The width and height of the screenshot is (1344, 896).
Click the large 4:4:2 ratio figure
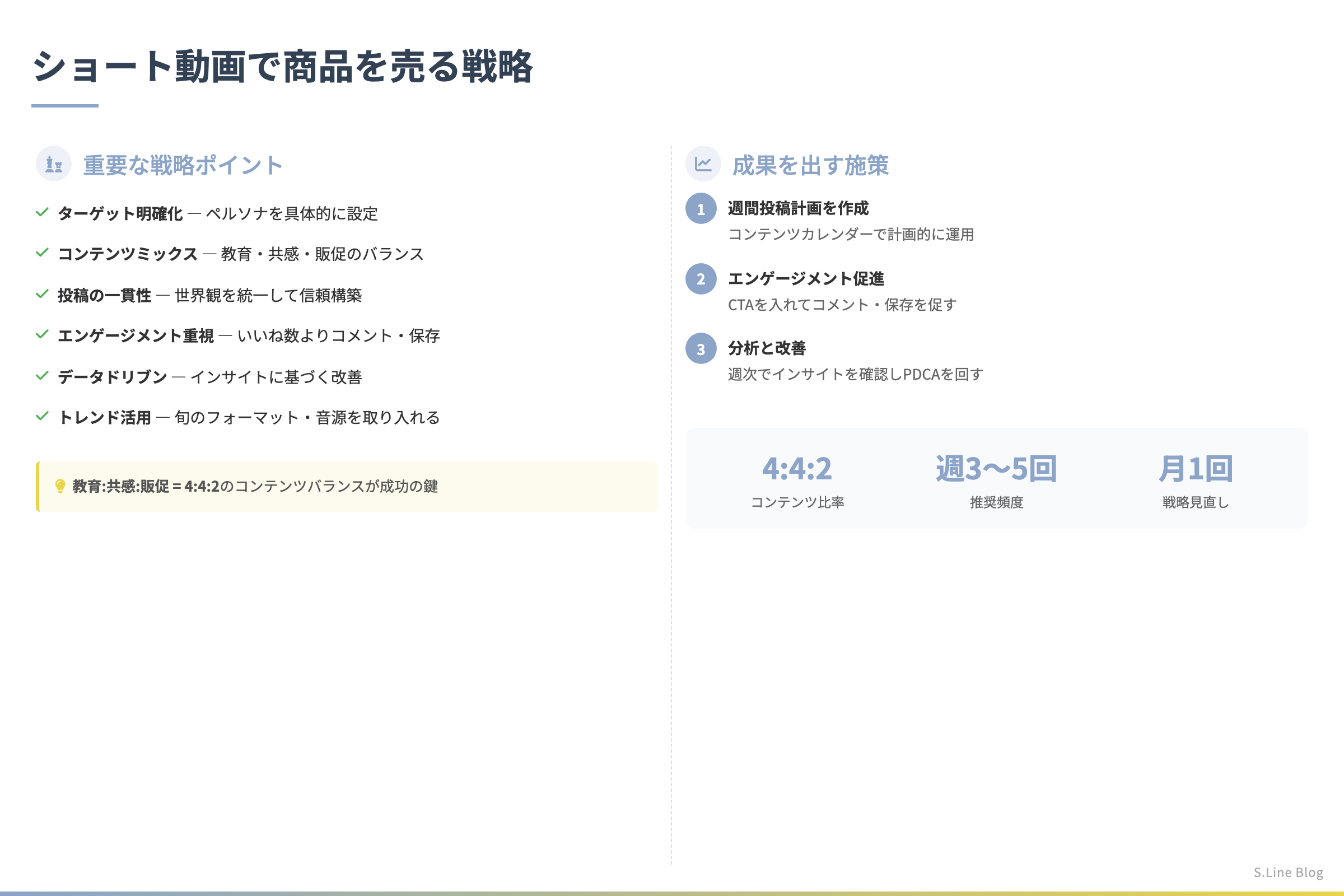pyautogui.click(x=797, y=469)
